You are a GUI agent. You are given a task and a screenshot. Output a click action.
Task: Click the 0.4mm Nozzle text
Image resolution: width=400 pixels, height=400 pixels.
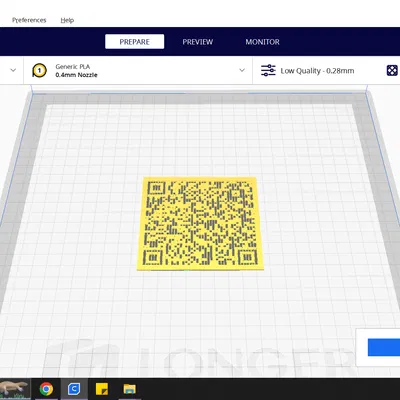[x=76, y=75]
